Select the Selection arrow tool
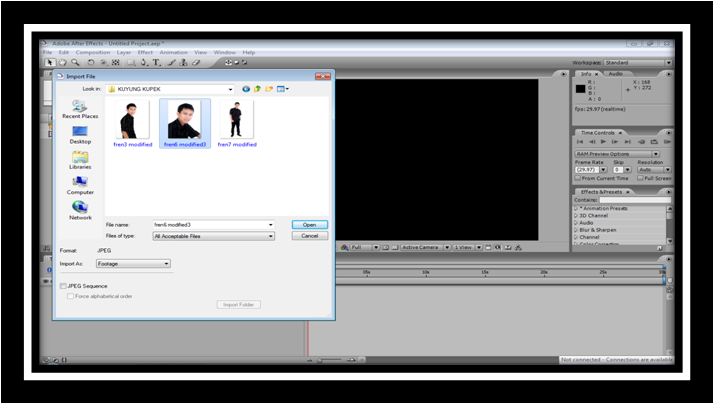Screen dimensions: 714x404 coord(50,62)
